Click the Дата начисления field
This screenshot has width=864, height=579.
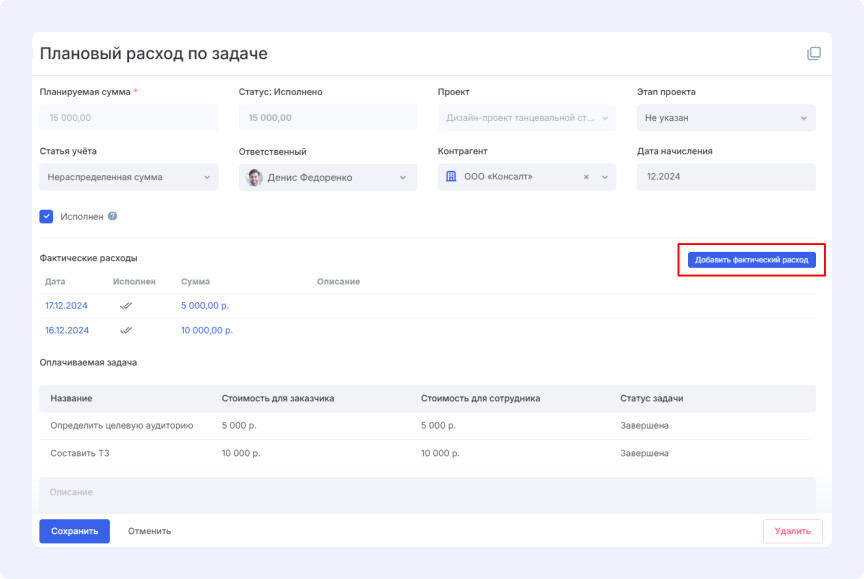pos(726,177)
